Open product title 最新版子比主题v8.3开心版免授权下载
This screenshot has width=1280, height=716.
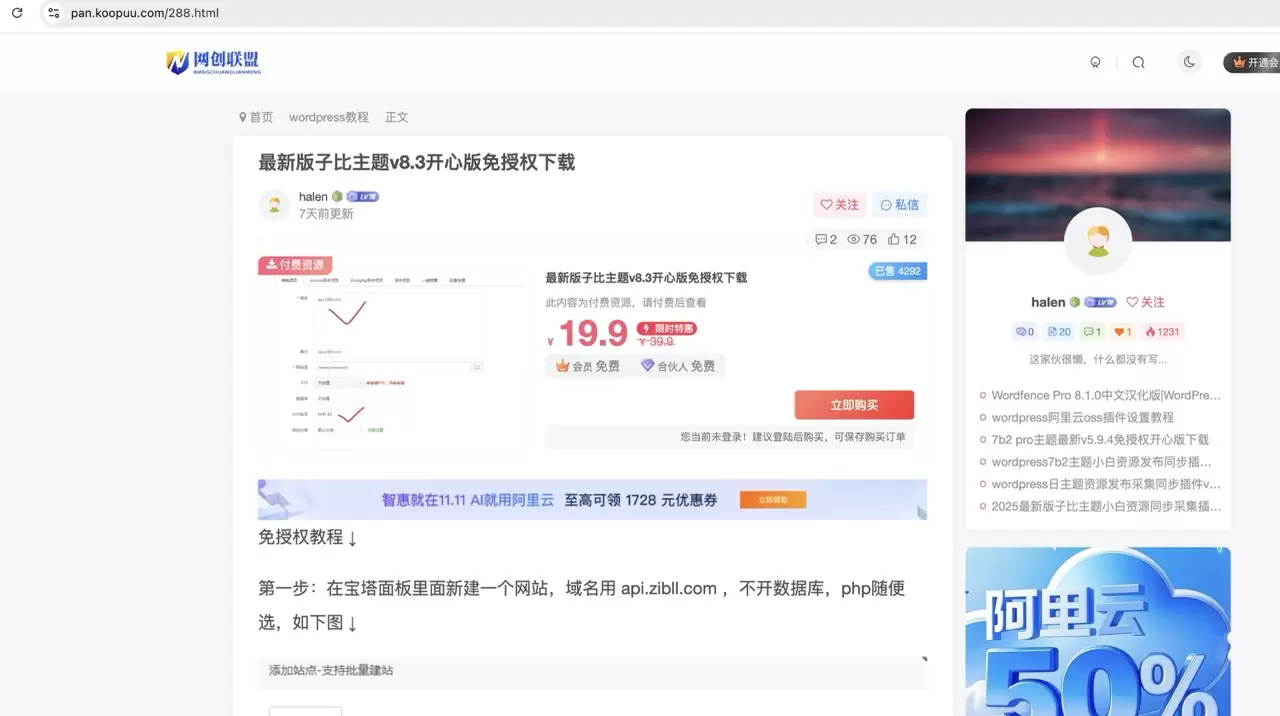pos(646,277)
